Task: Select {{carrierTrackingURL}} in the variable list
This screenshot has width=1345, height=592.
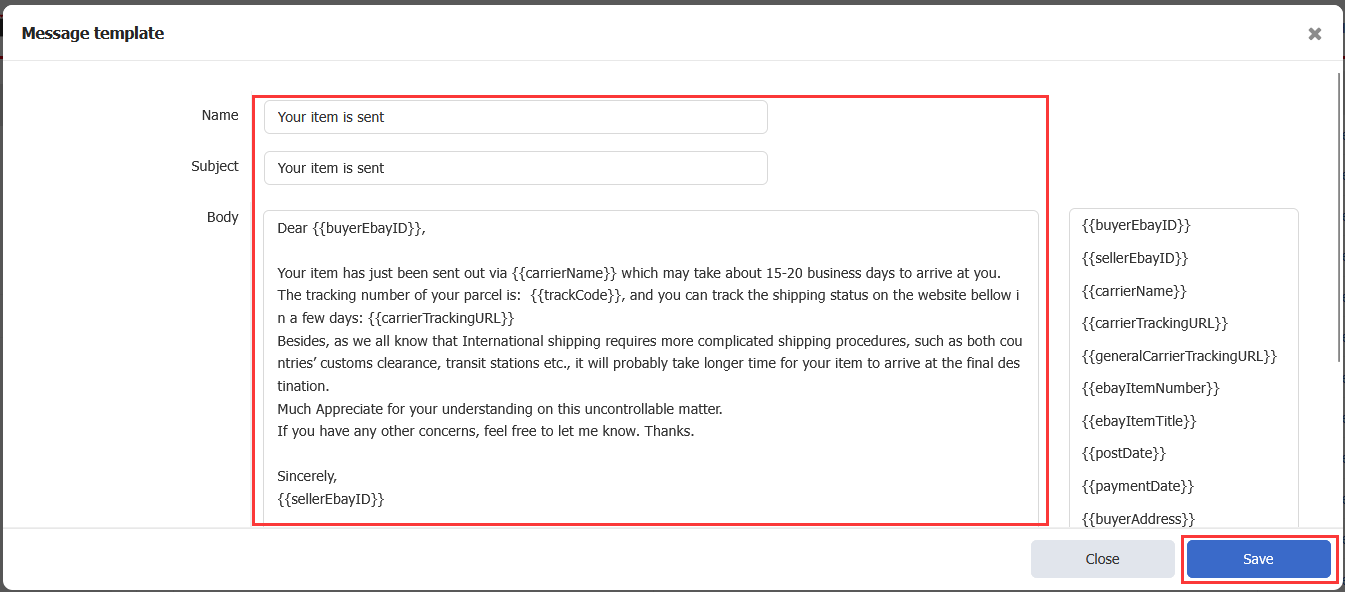Action: 1154,323
